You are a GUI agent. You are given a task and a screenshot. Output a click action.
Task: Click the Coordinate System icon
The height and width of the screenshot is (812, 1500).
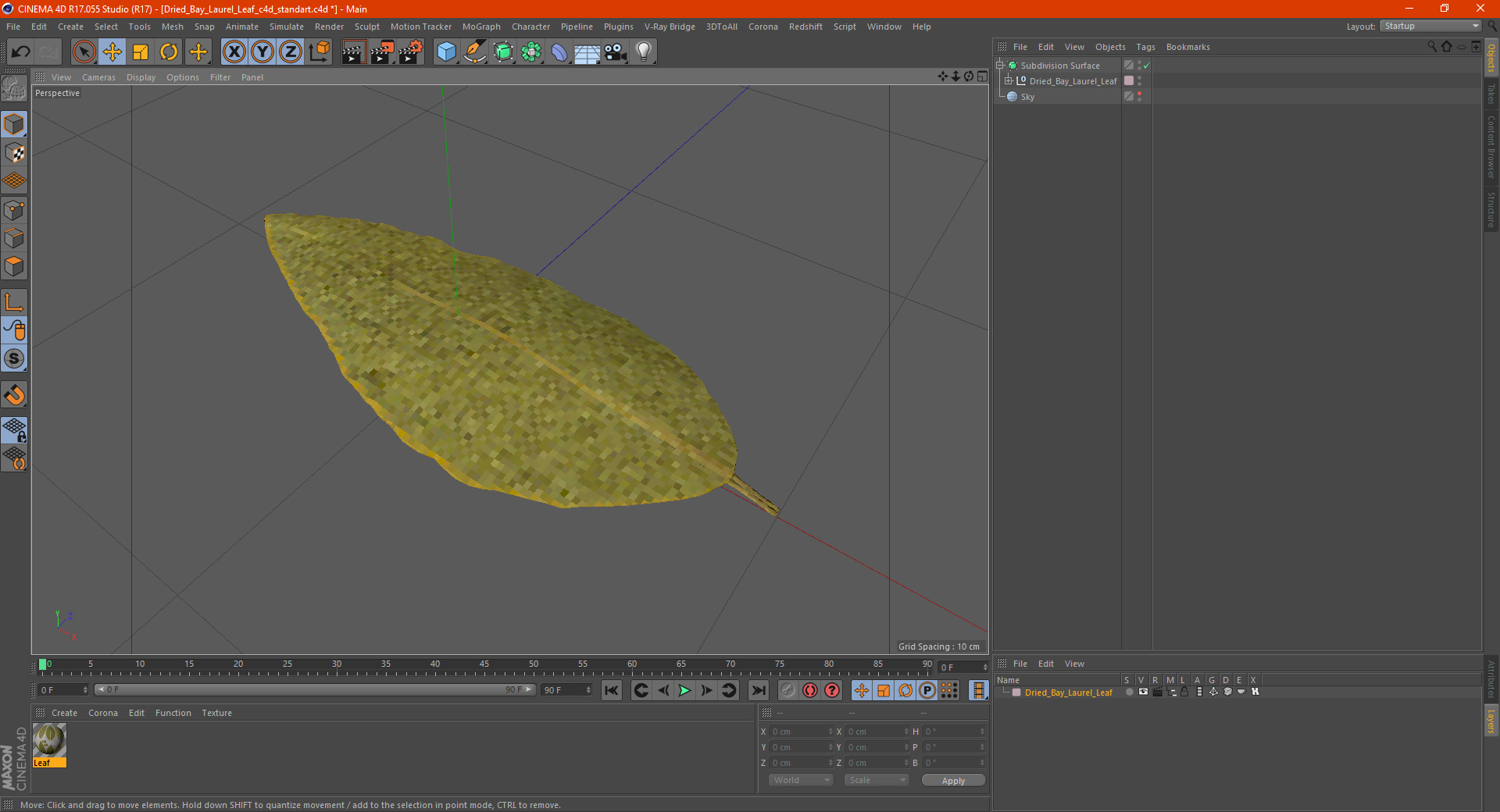(319, 52)
